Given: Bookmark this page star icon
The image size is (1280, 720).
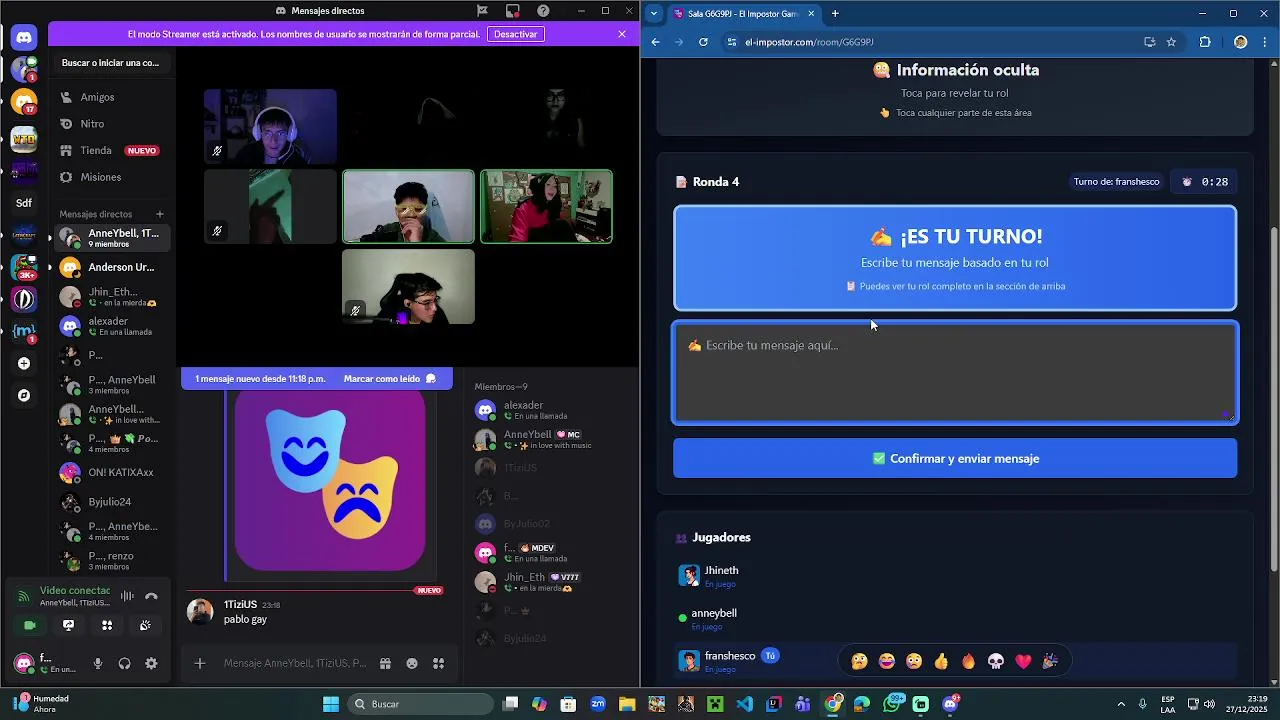Looking at the screenshot, I should 1171,42.
